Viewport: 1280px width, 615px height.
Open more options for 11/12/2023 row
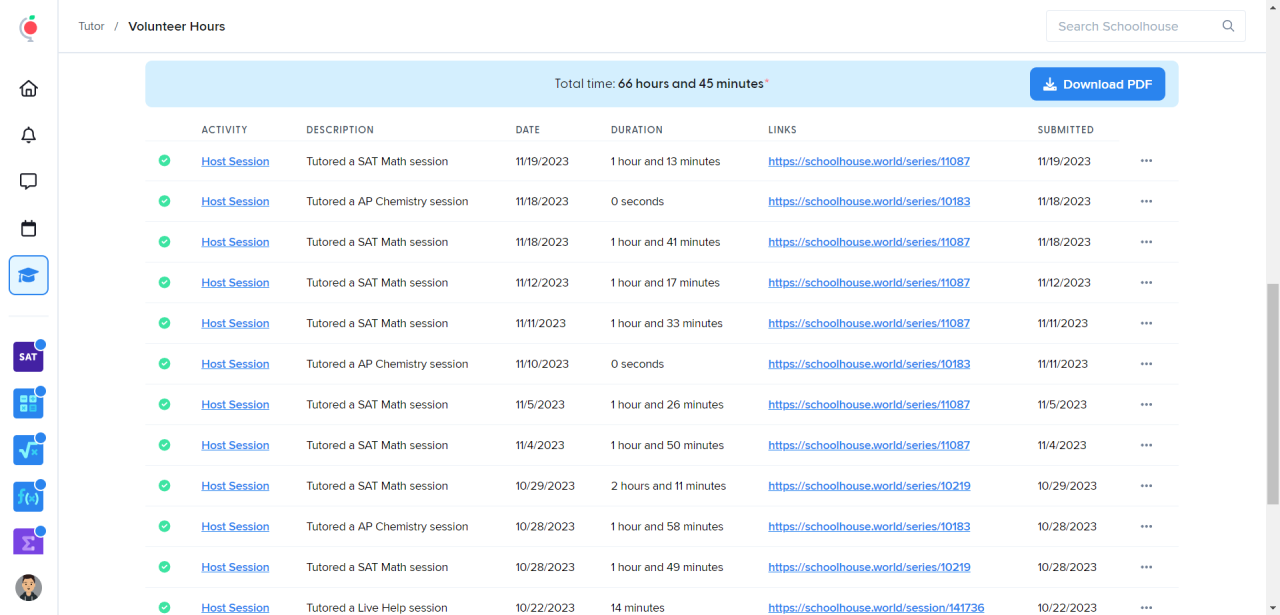pyautogui.click(x=1146, y=283)
